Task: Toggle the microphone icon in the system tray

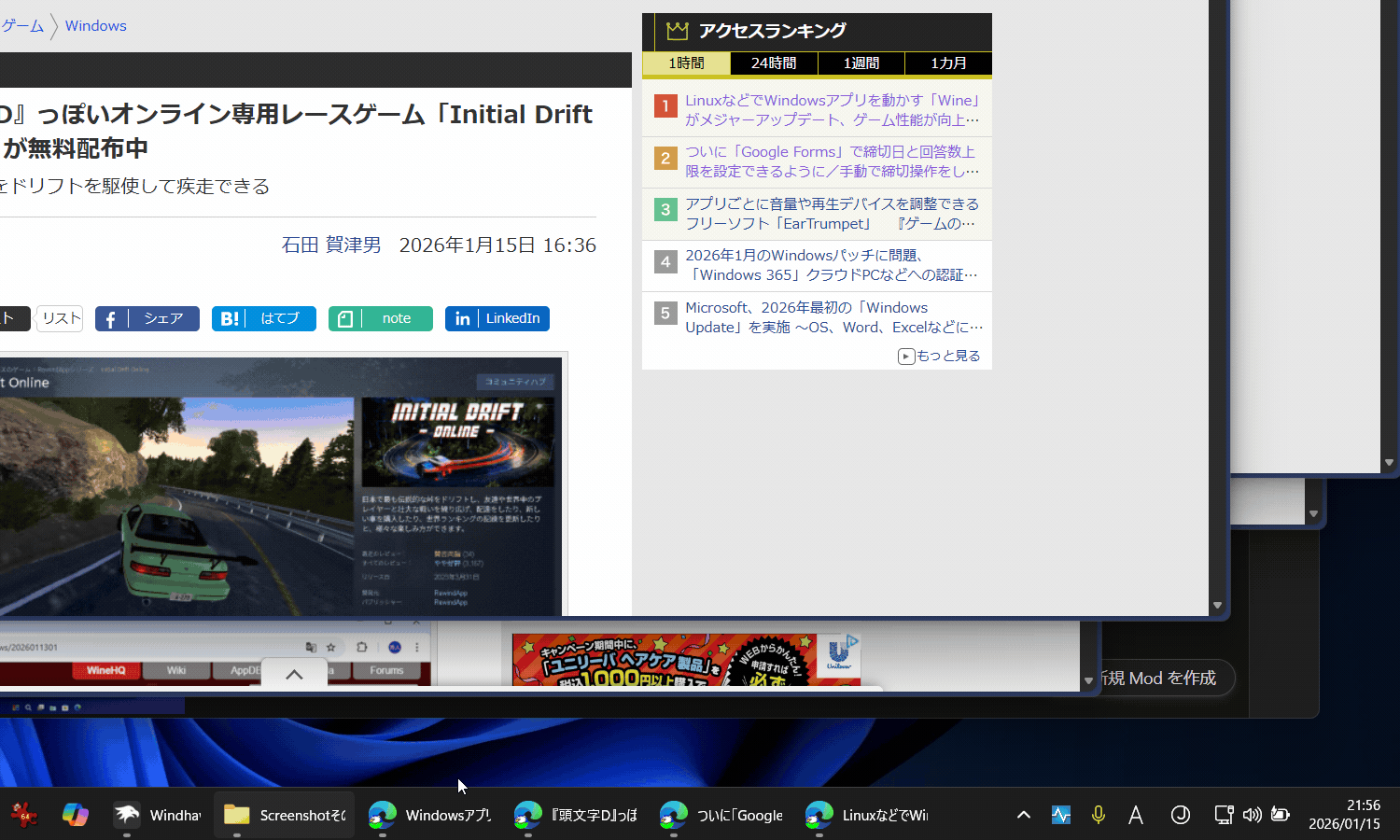Action: click(x=1099, y=814)
